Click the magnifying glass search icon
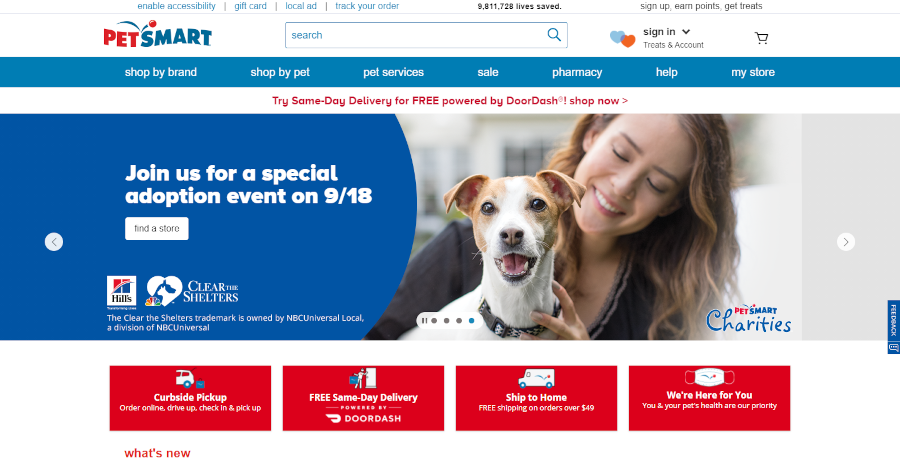The width and height of the screenshot is (900, 458). click(554, 34)
